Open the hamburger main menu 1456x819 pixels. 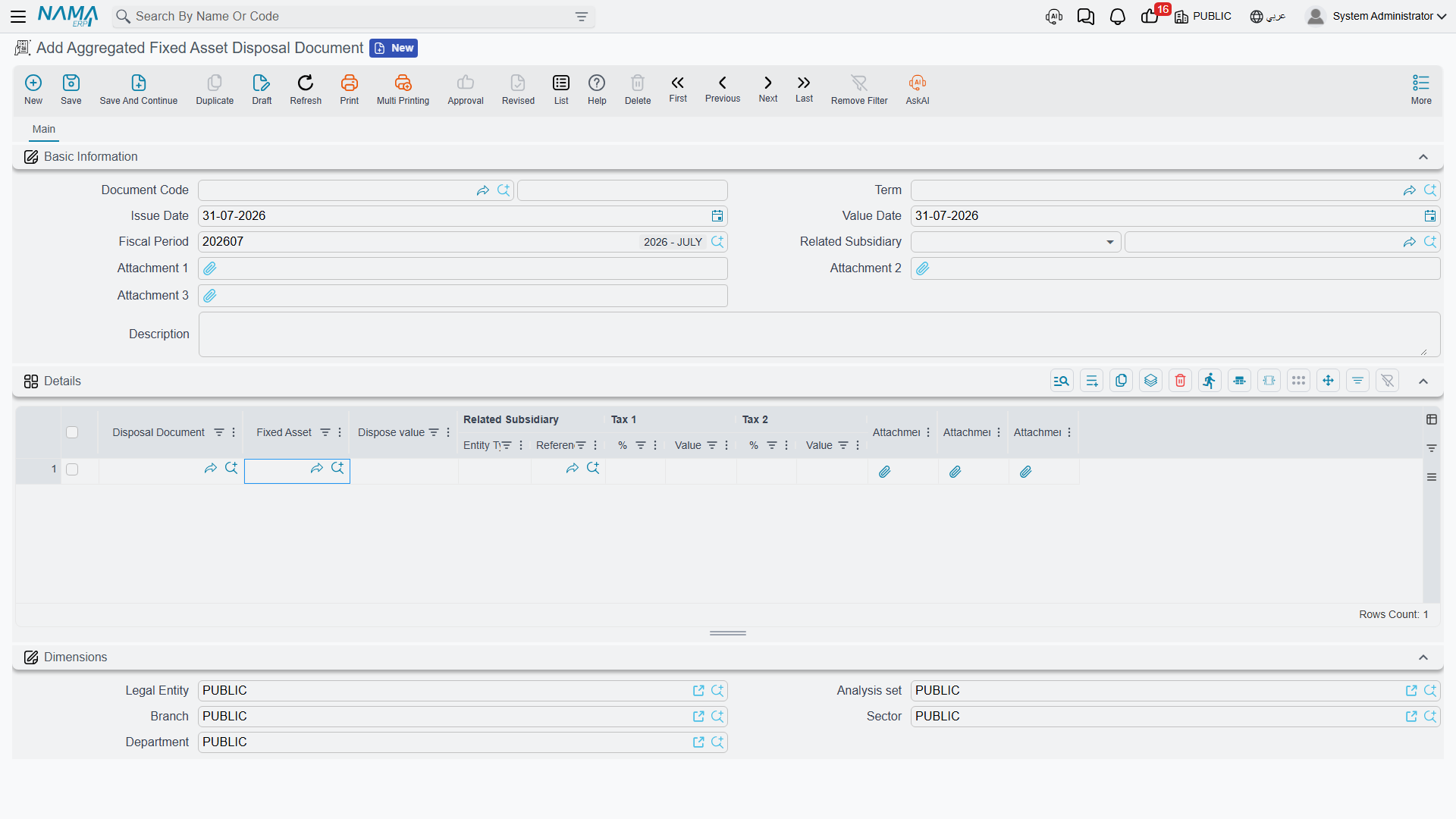pyautogui.click(x=18, y=16)
